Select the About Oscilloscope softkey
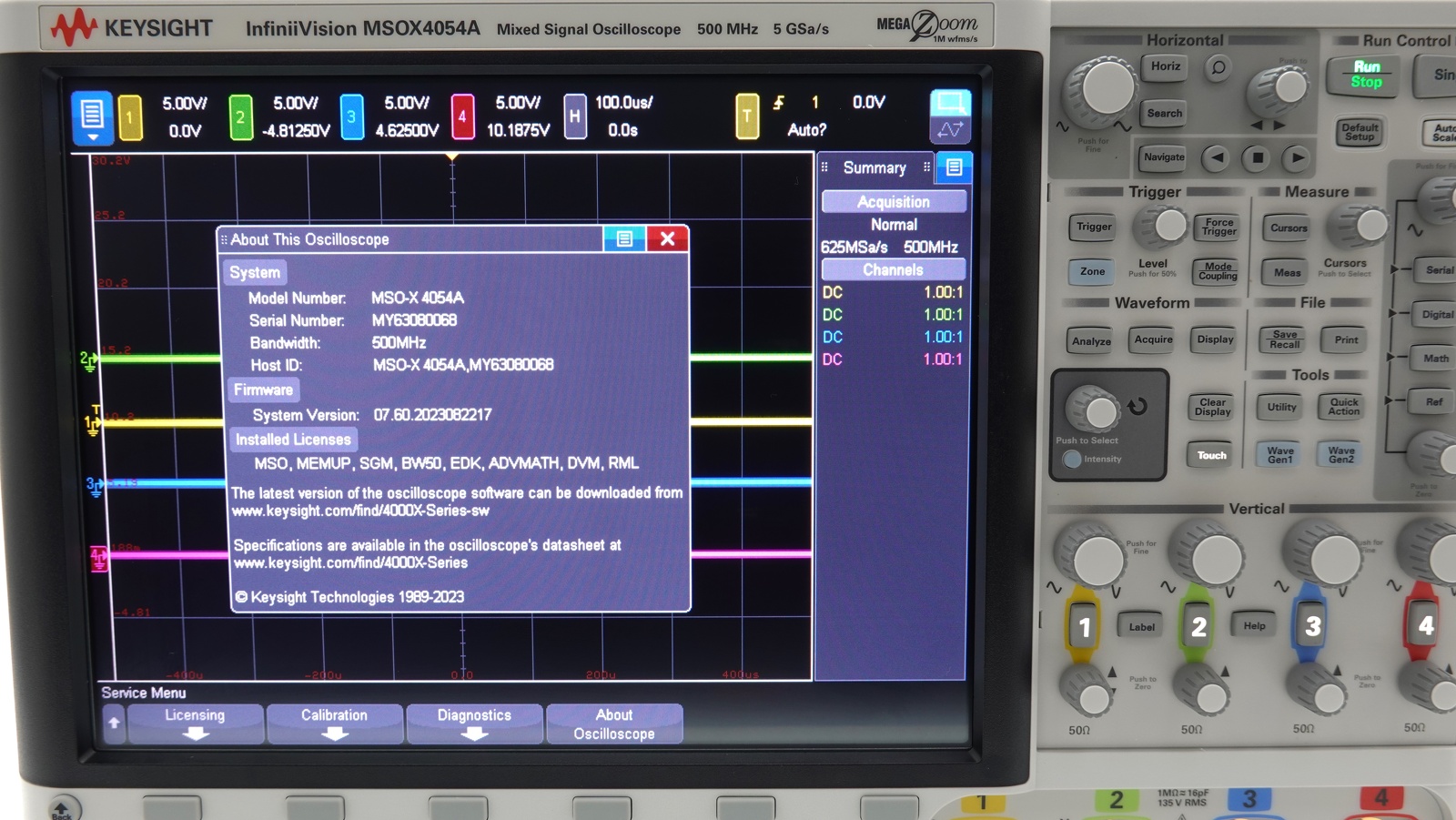1456x820 pixels. 614,724
